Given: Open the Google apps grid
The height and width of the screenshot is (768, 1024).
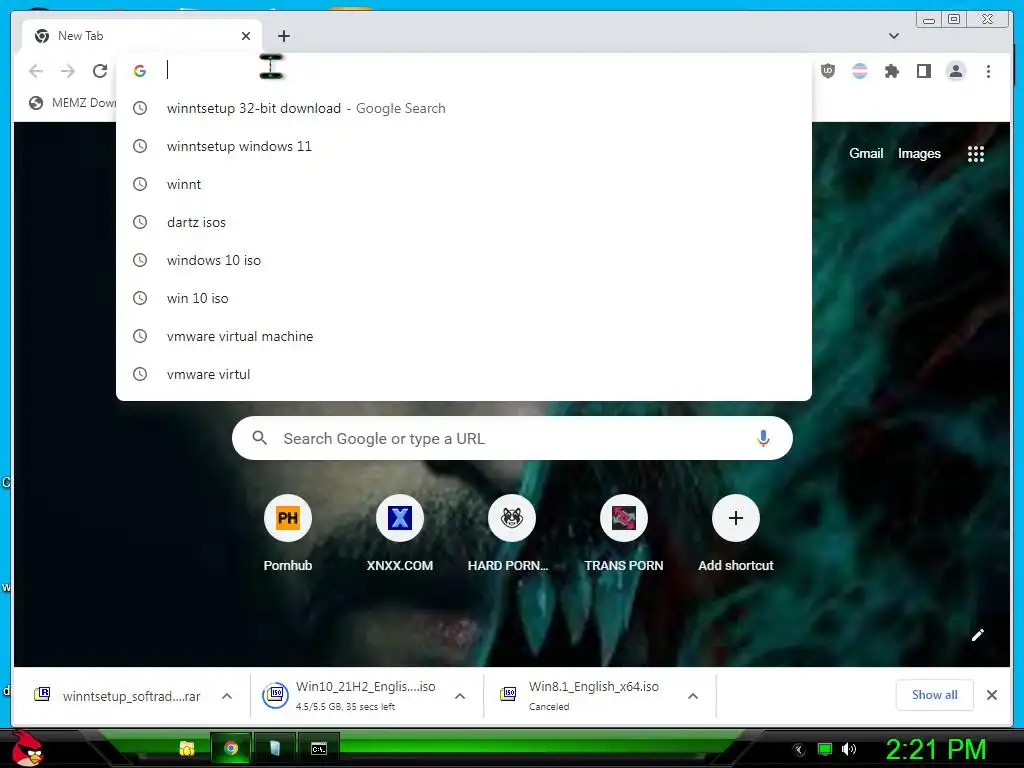Looking at the screenshot, I should point(976,154).
